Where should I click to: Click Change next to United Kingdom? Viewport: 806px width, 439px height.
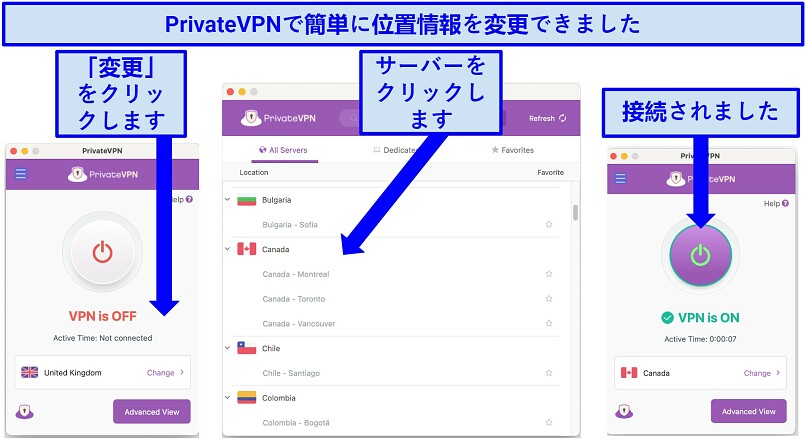pyautogui.click(x=160, y=373)
